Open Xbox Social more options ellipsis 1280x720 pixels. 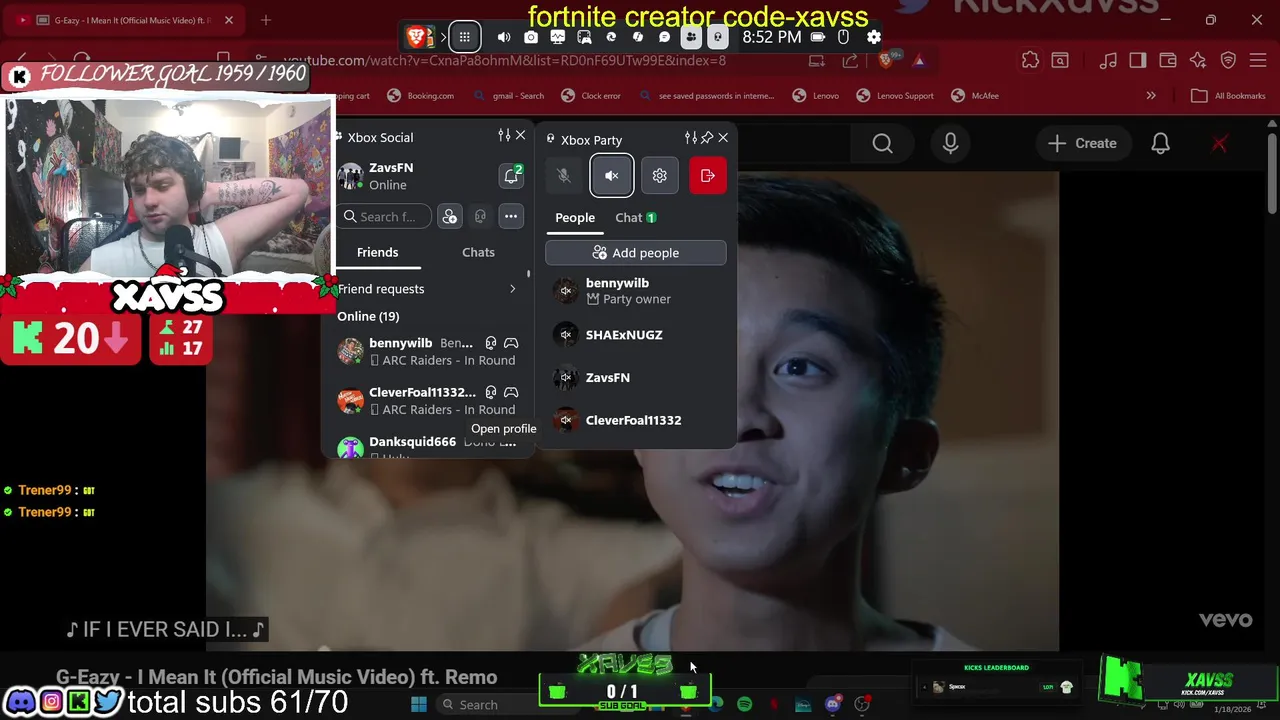[511, 216]
